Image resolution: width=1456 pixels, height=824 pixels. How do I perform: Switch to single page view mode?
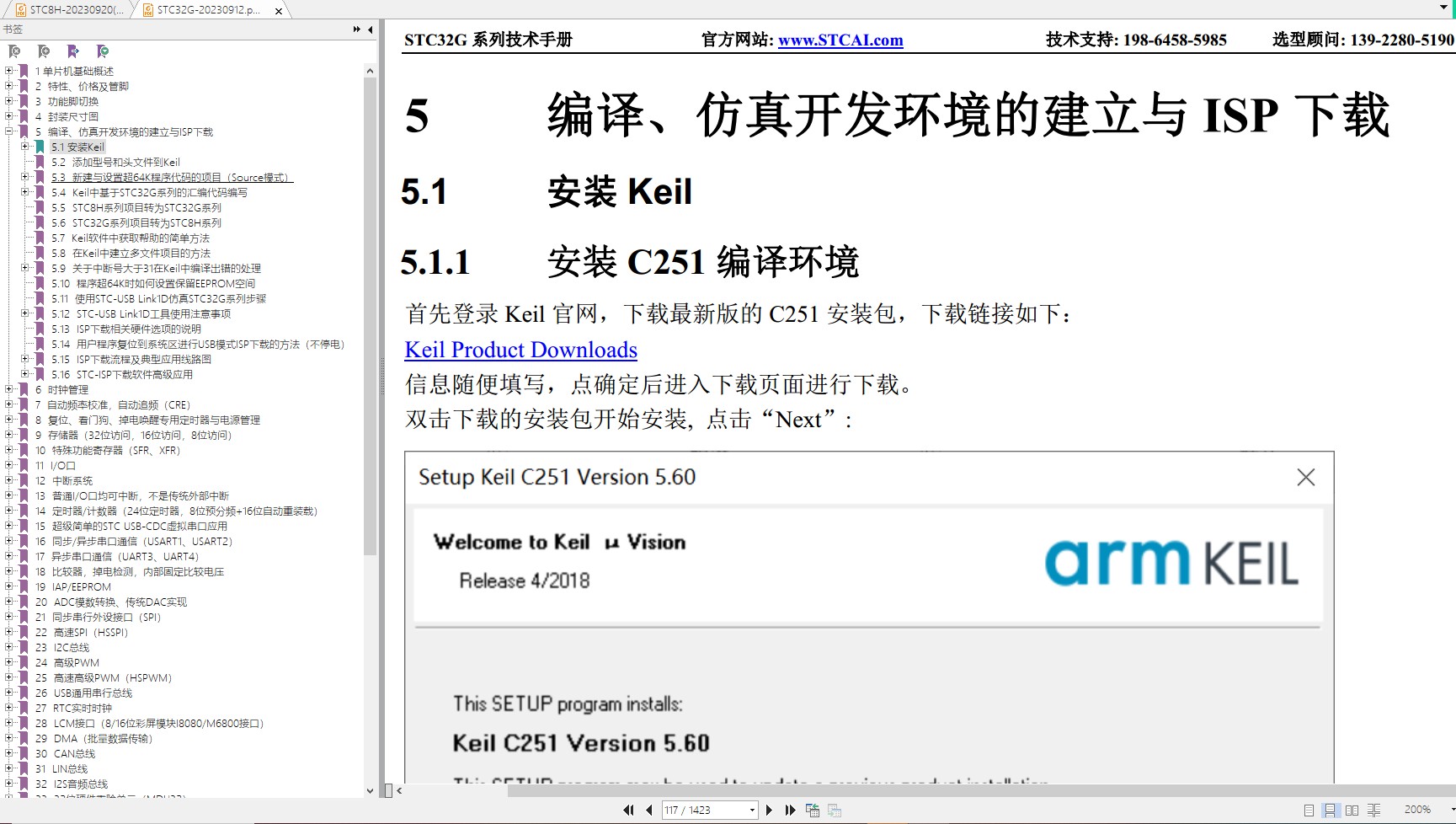click(x=1309, y=811)
